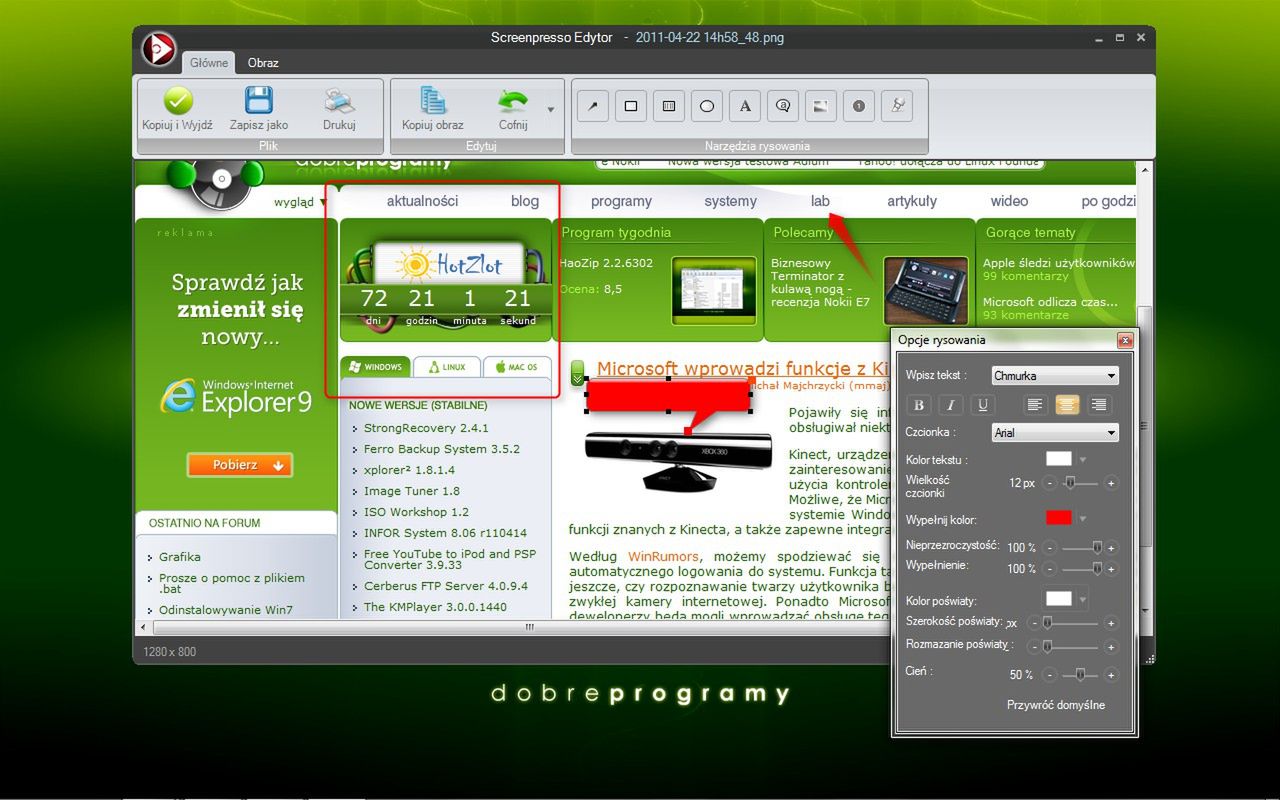This screenshot has width=1280, height=800.
Task: Click the Kopiuj i Wyjdź checkmark icon
Action: click(177, 101)
